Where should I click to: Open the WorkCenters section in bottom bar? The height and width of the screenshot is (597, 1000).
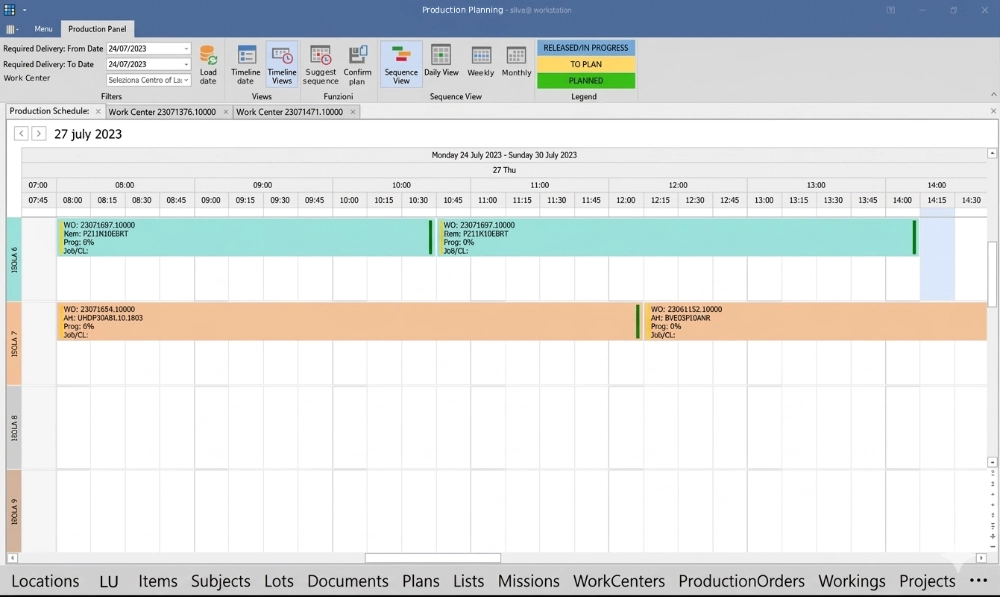tap(617, 581)
